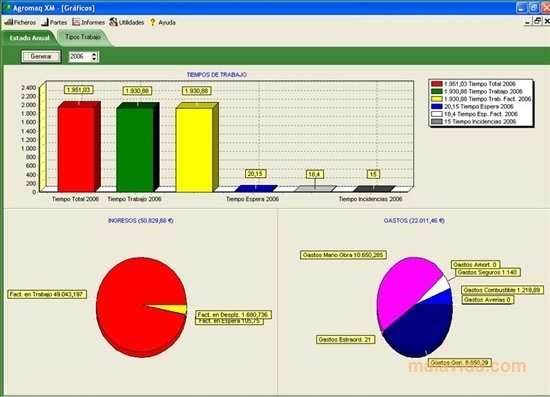Click the 1.951,03 bar value label
The height and width of the screenshot is (397, 550).
point(79,90)
